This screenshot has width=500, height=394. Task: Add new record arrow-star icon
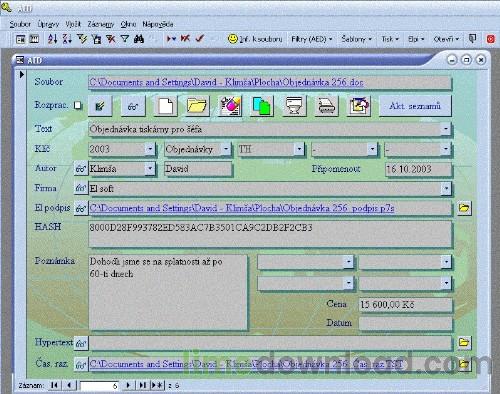[171, 39]
